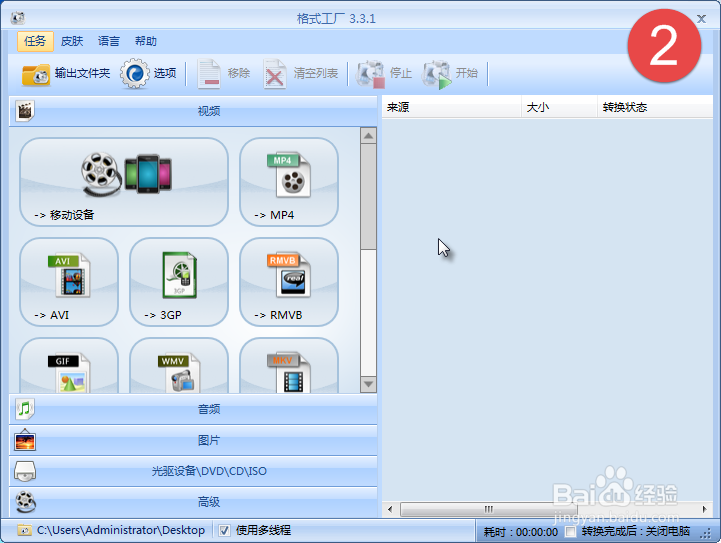Choose the MP4 conversion format
Screen dimensions: 721x543
click(289, 182)
